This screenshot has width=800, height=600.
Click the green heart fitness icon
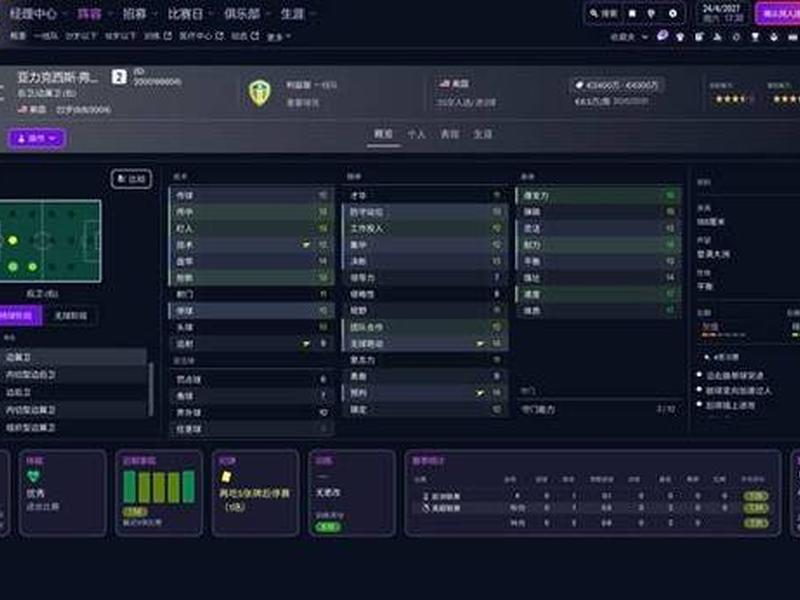(34, 477)
